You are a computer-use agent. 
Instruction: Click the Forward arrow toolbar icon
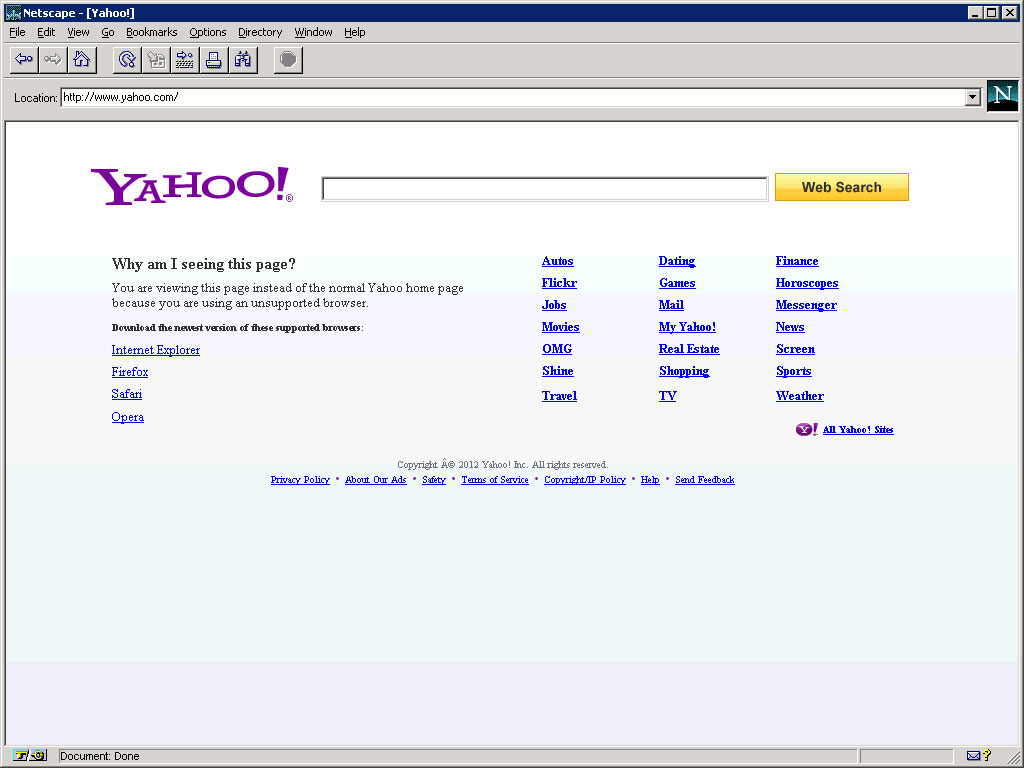click(53, 60)
